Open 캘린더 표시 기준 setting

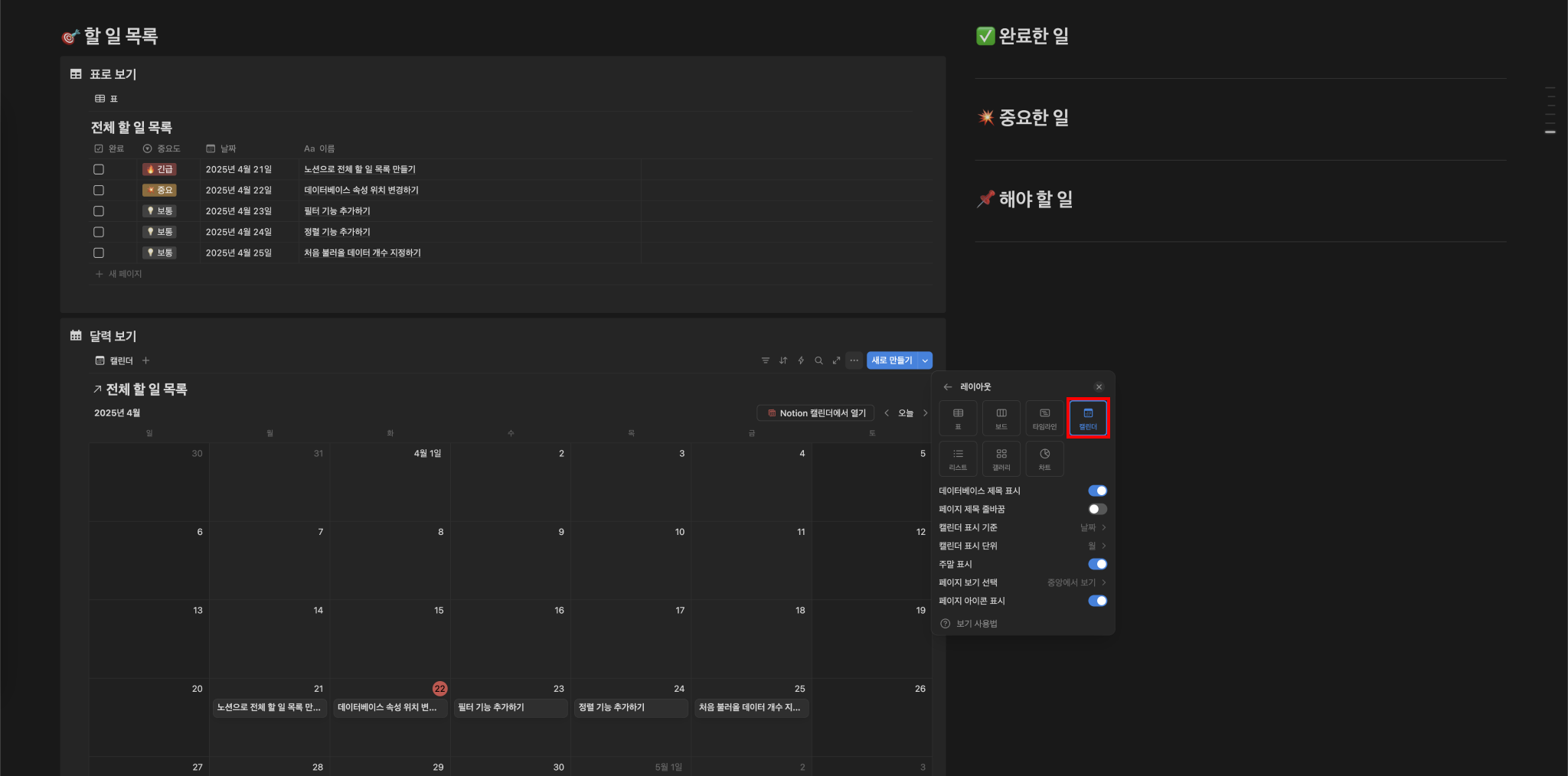(1023, 527)
